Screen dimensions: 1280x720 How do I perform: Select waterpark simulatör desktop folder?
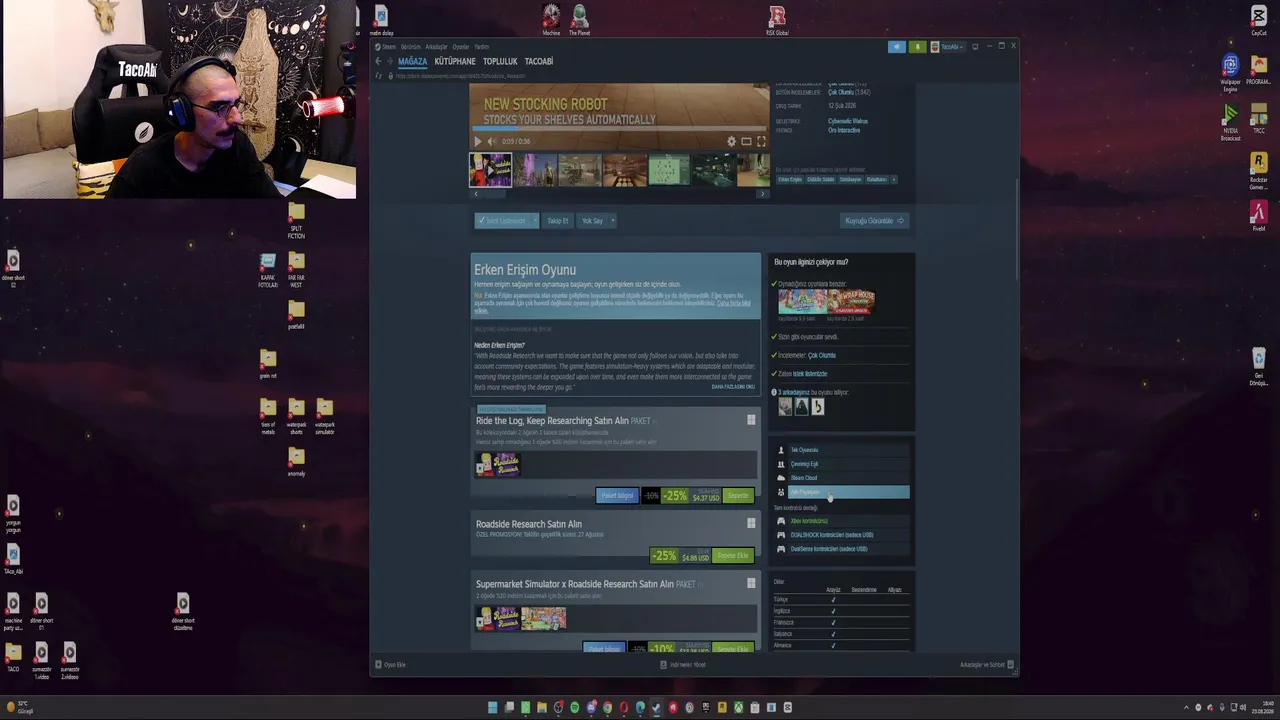click(x=324, y=416)
